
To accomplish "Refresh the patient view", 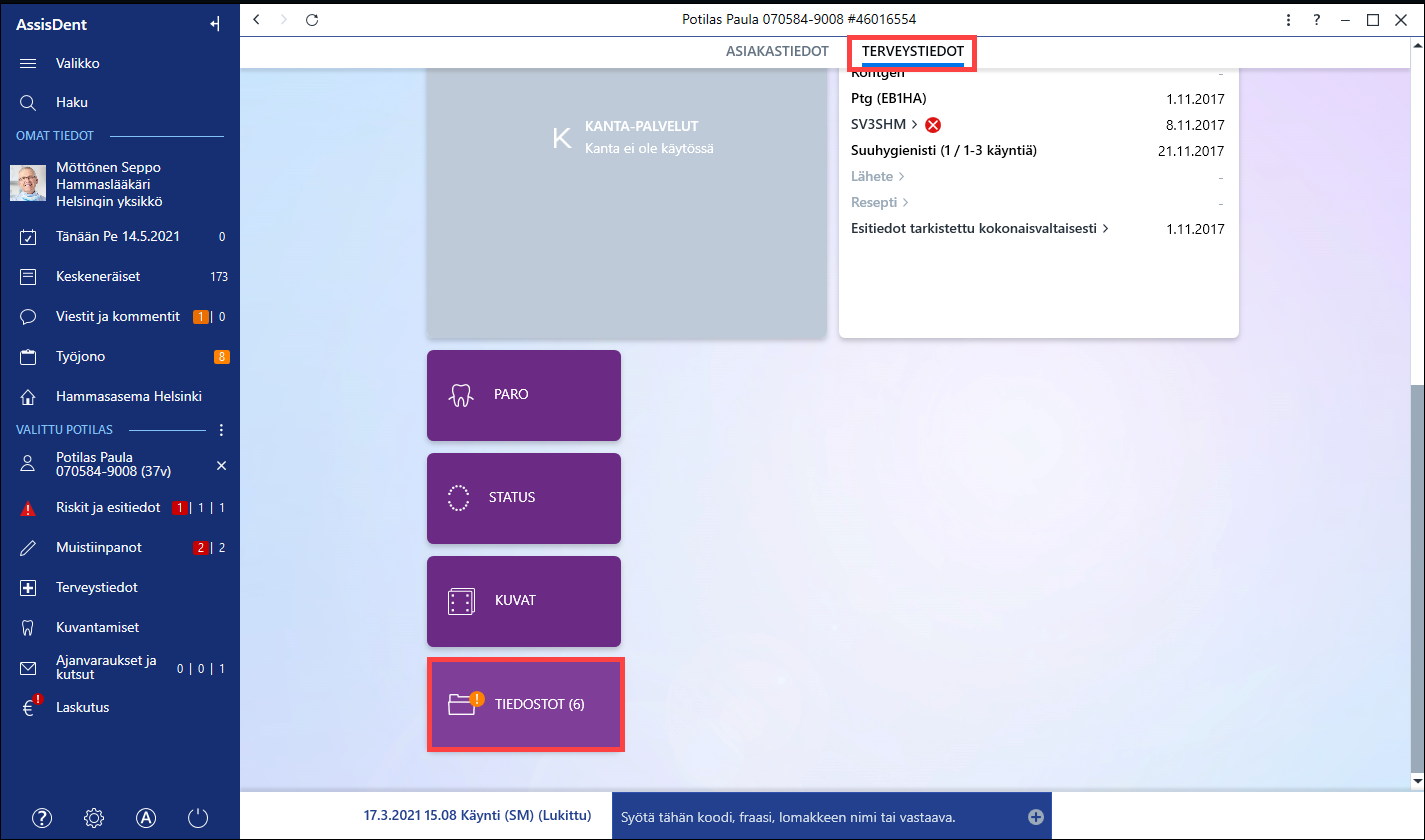I will pyautogui.click(x=312, y=19).
